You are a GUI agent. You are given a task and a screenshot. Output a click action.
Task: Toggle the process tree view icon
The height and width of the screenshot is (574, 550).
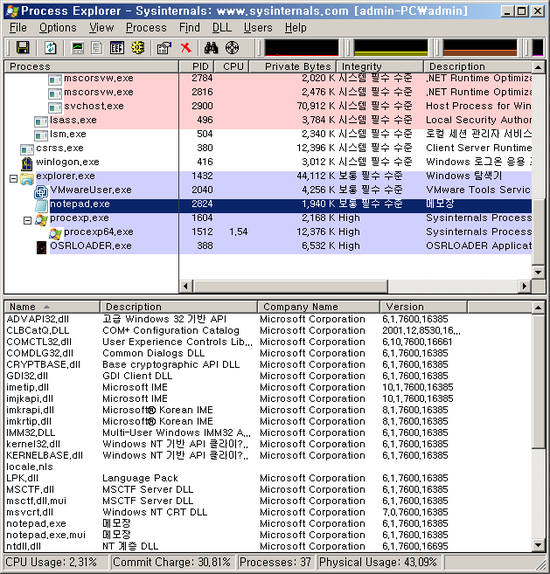click(97, 48)
